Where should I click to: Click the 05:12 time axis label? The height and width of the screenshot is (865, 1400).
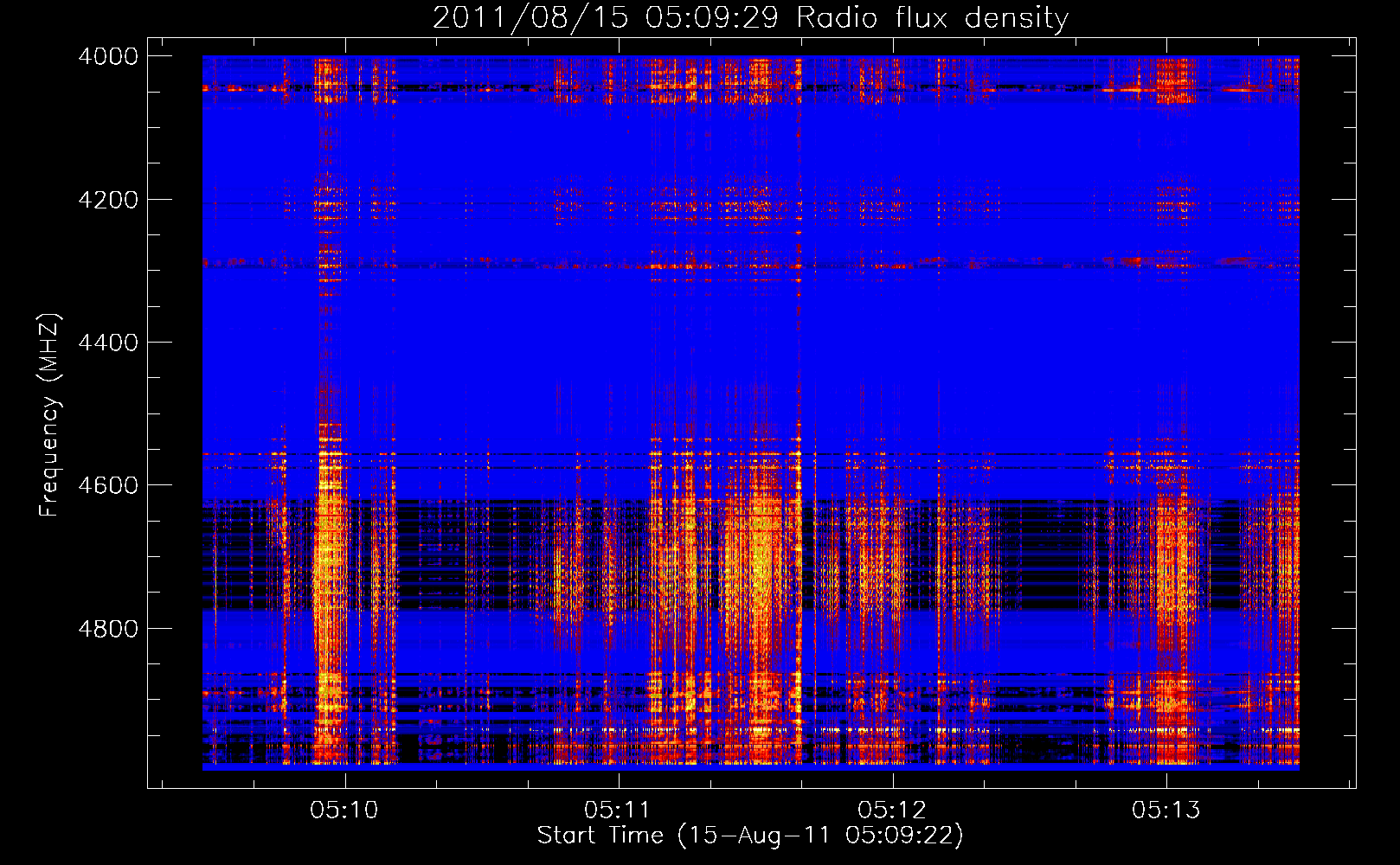(x=892, y=811)
